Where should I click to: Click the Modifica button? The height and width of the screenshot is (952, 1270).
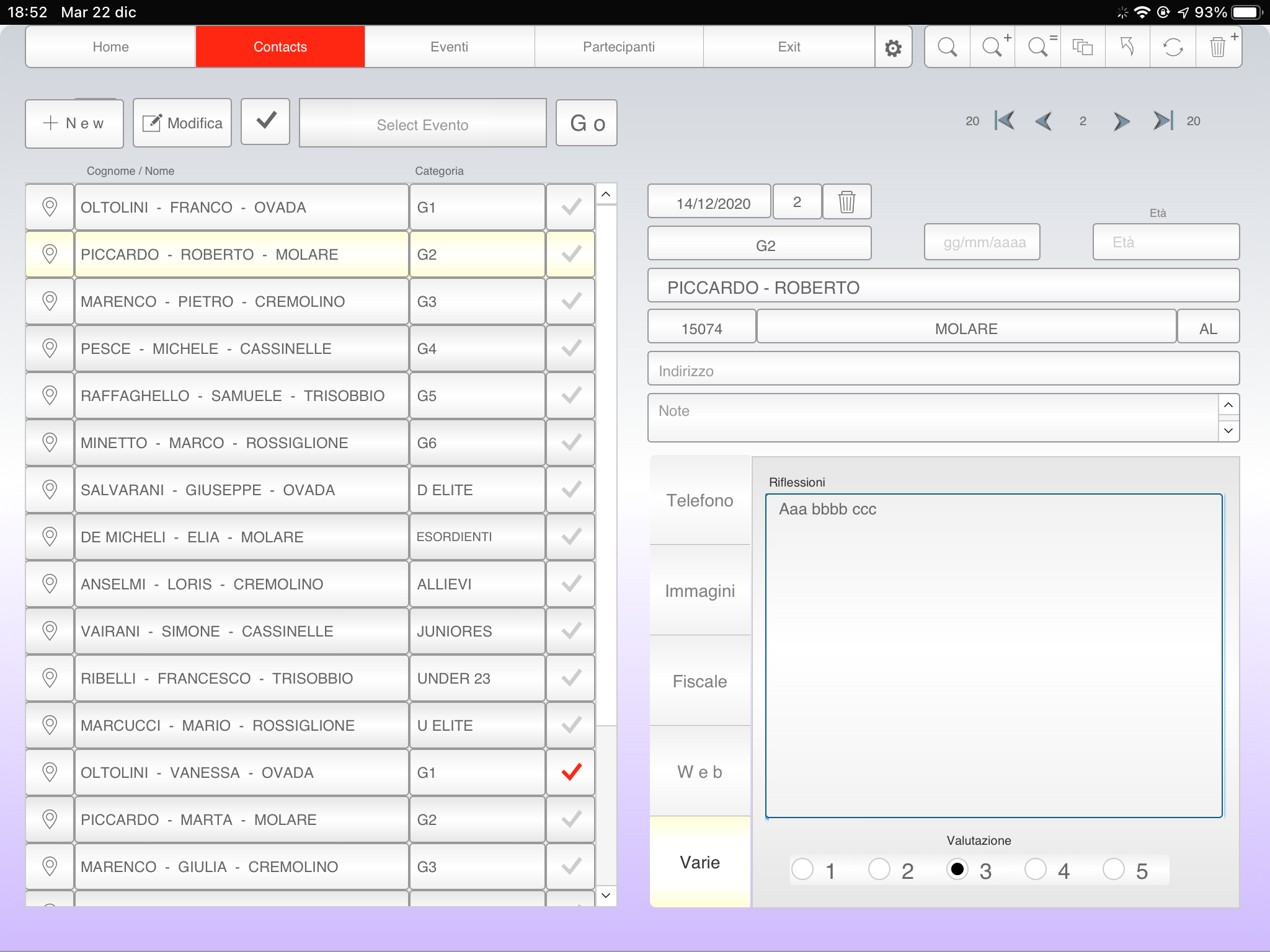coord(182,123)
